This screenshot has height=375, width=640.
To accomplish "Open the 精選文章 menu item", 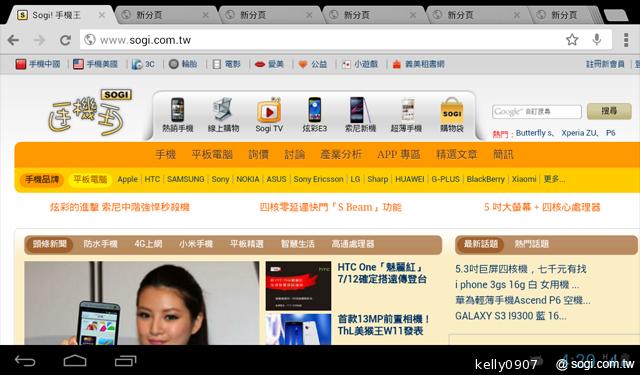I will (457, 154).
